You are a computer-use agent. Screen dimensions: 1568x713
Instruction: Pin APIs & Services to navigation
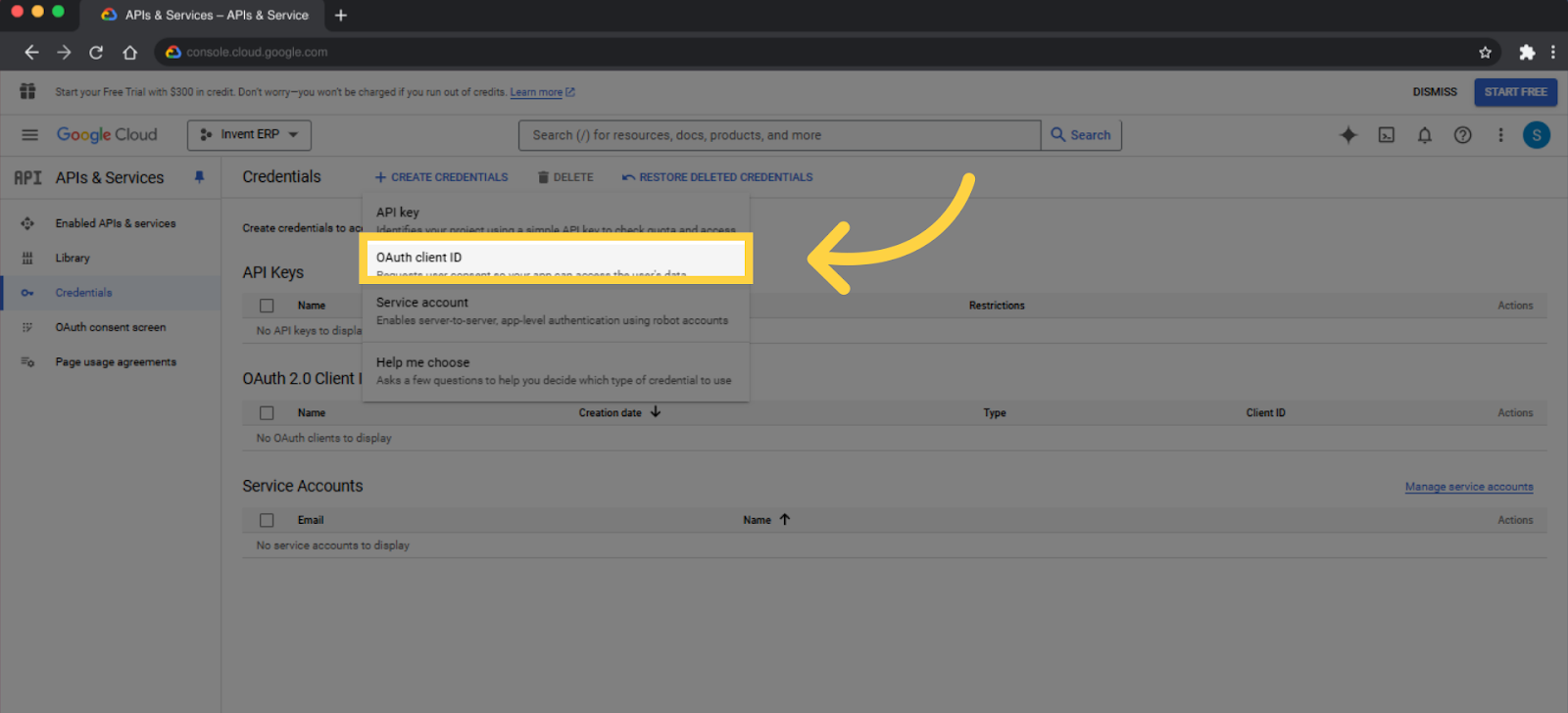(x=199, y=177)
